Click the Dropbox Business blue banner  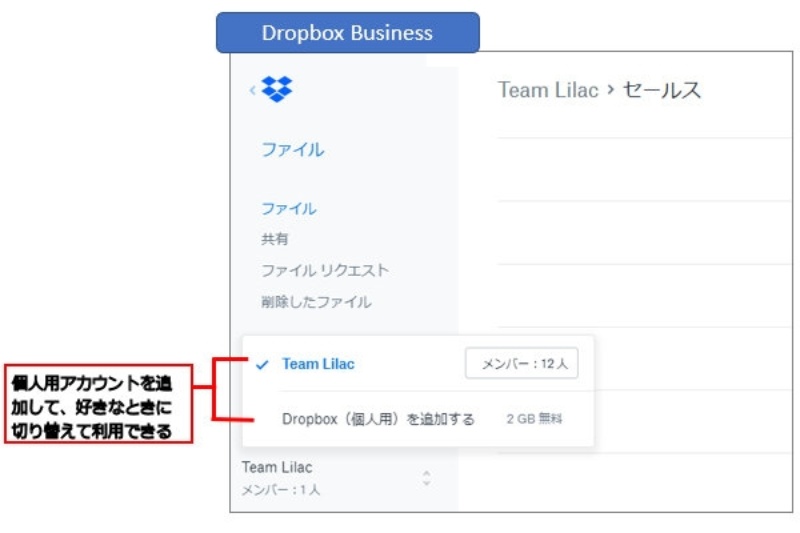pyautogui.click(x=347, y=33)
